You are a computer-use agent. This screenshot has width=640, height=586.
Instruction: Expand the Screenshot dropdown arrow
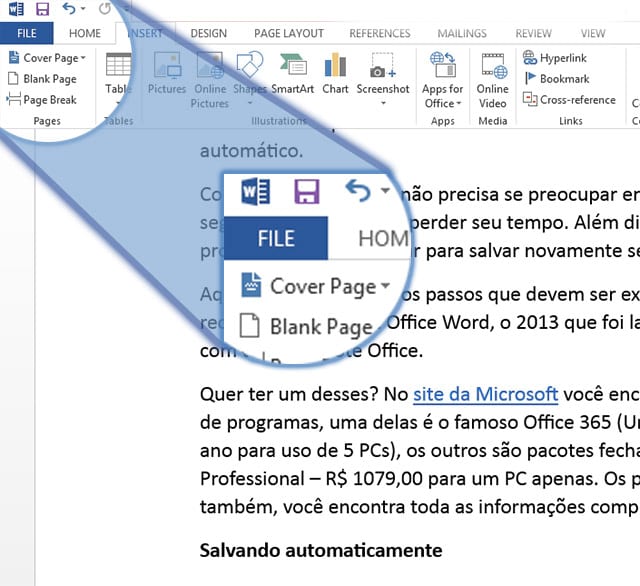point(383,103)
